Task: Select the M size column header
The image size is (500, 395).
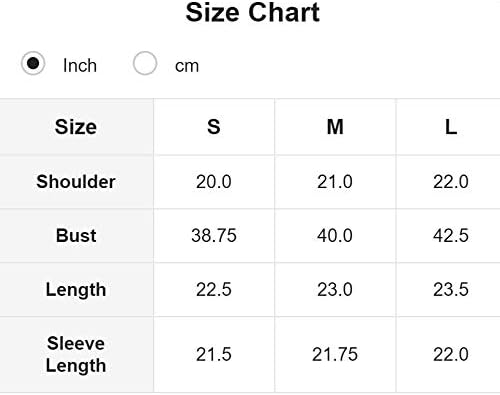Action: click(x=335, y=127)
